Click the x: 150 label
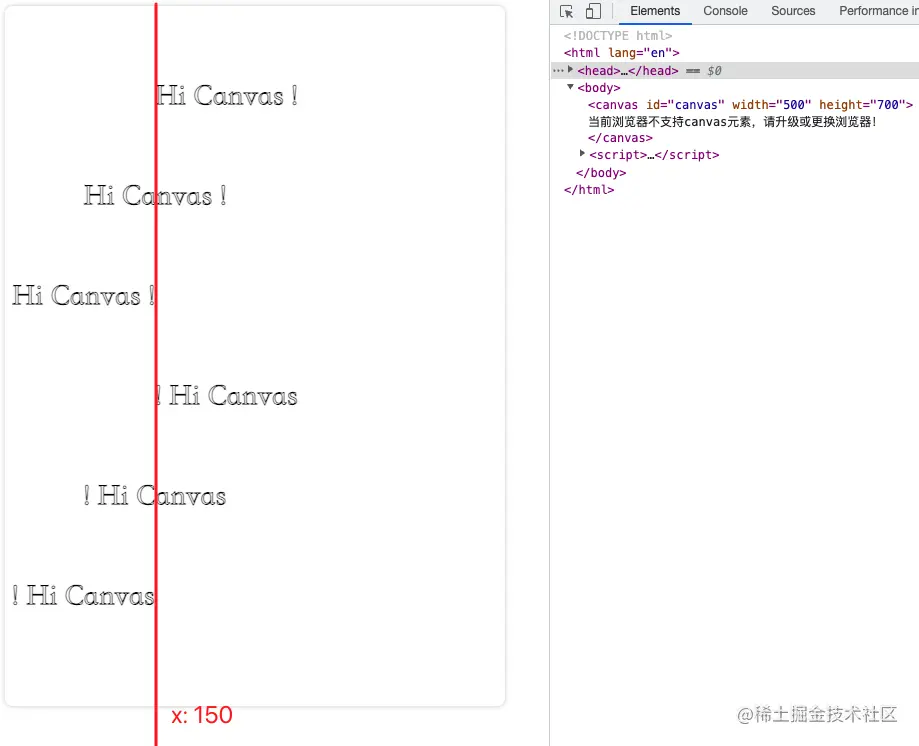 click(x=201, y=715)
